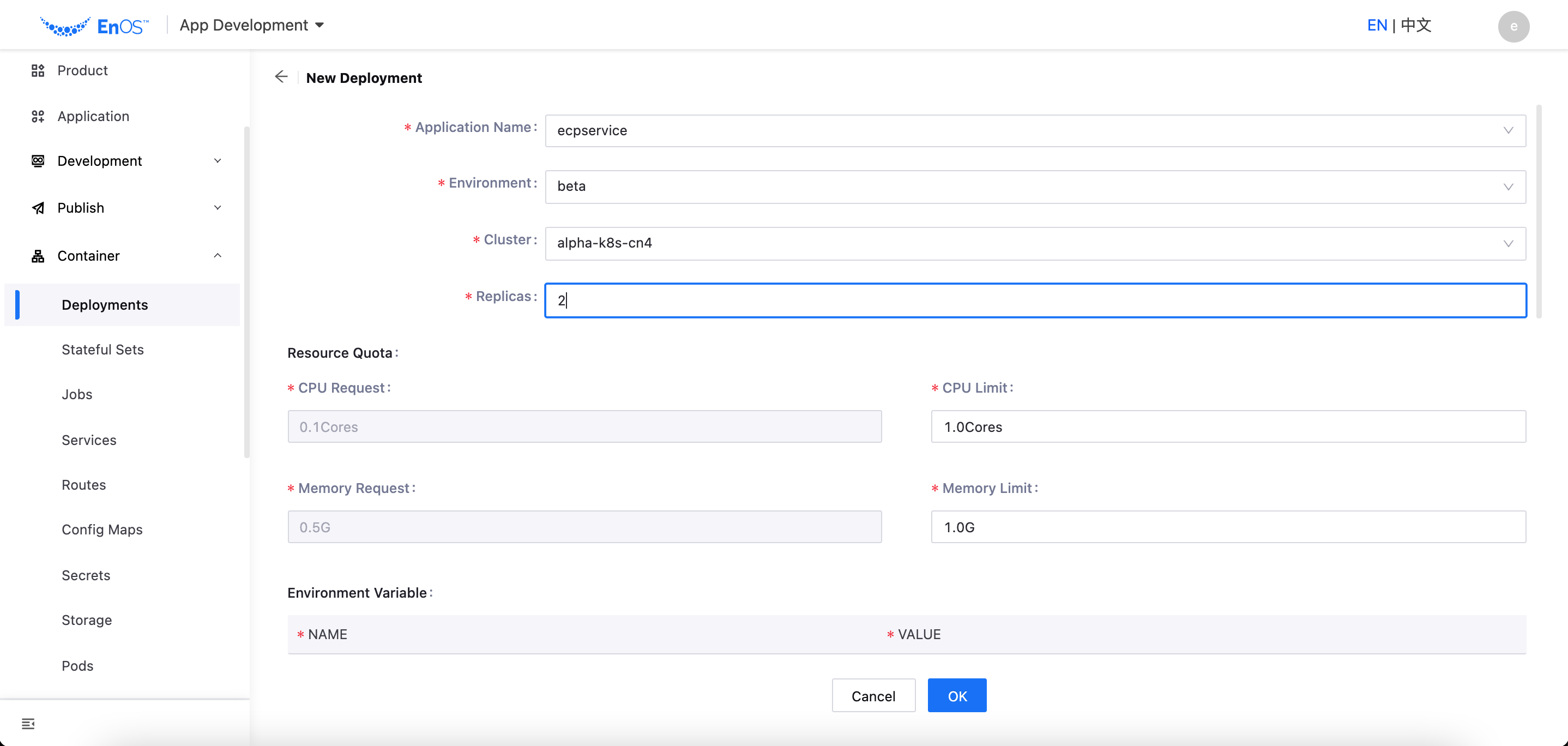Switch interface language to 中文

click(1416, 25)
